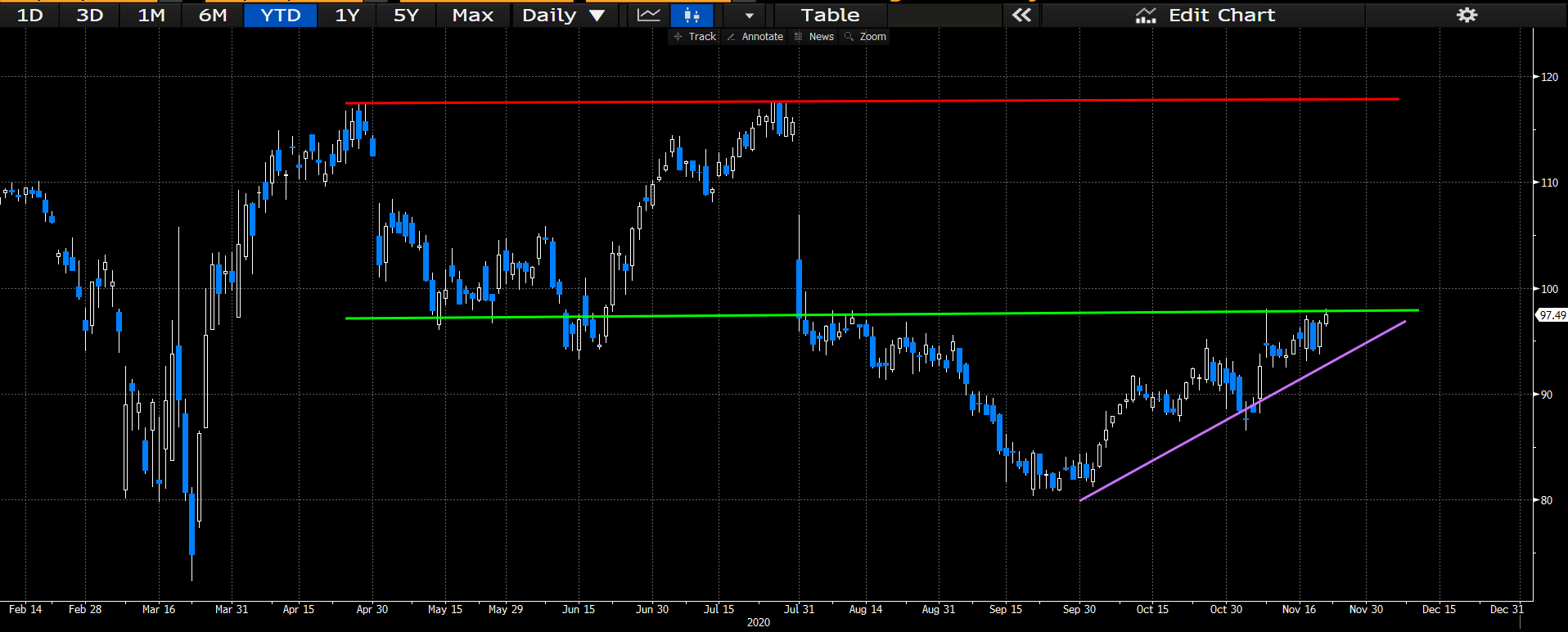The image size is (1568, 632).
Task: Choose the 5Y time range
Action: pos(406,15)
